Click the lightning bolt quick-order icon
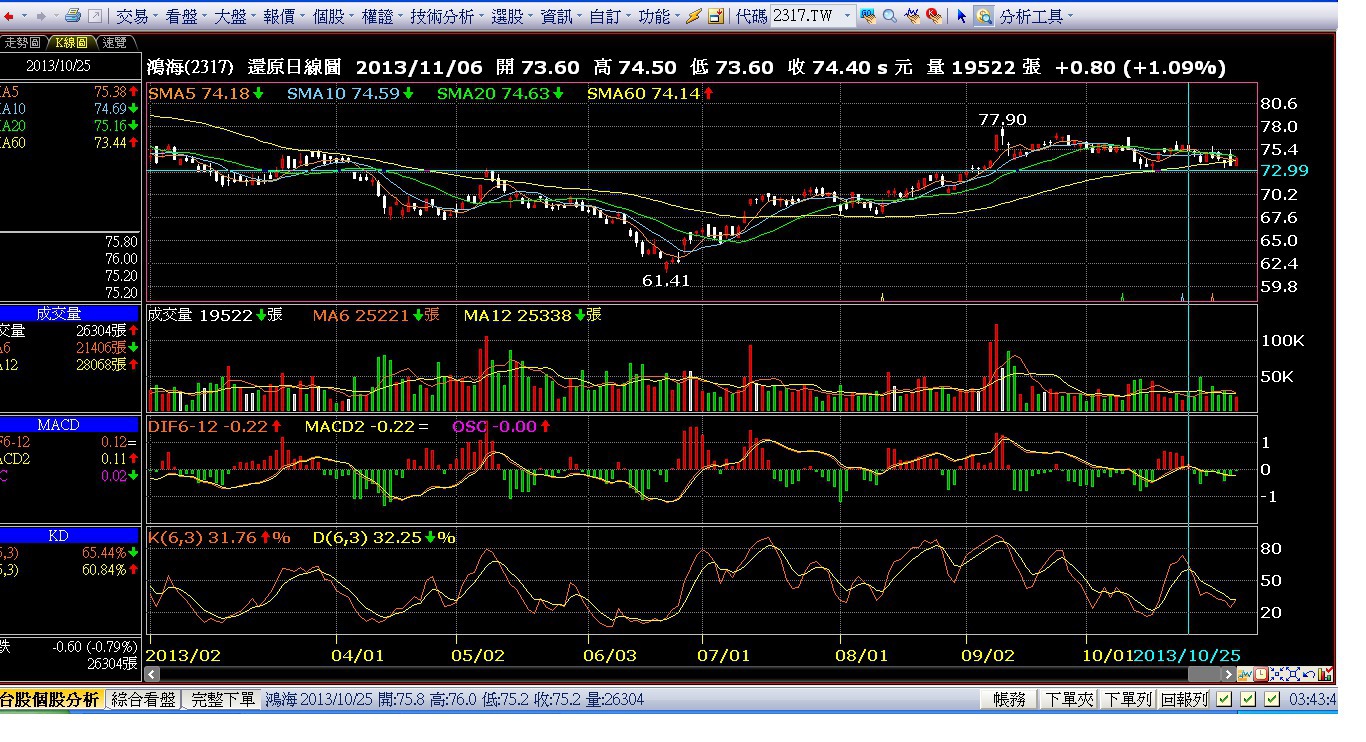 pyautogui.click(x=695, y=17)
